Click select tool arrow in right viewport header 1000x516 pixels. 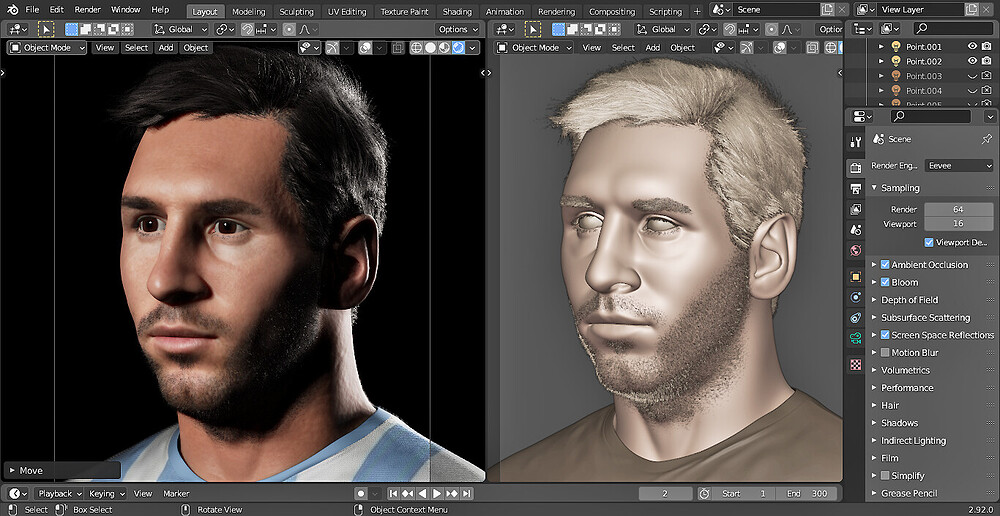[533, 29]
